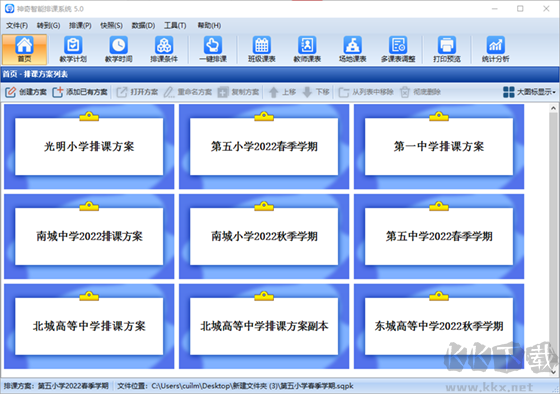Click 复制方案 copy button
Viewport: 560px width, 394px height.
pyautogui.click(x=239, y=92)
